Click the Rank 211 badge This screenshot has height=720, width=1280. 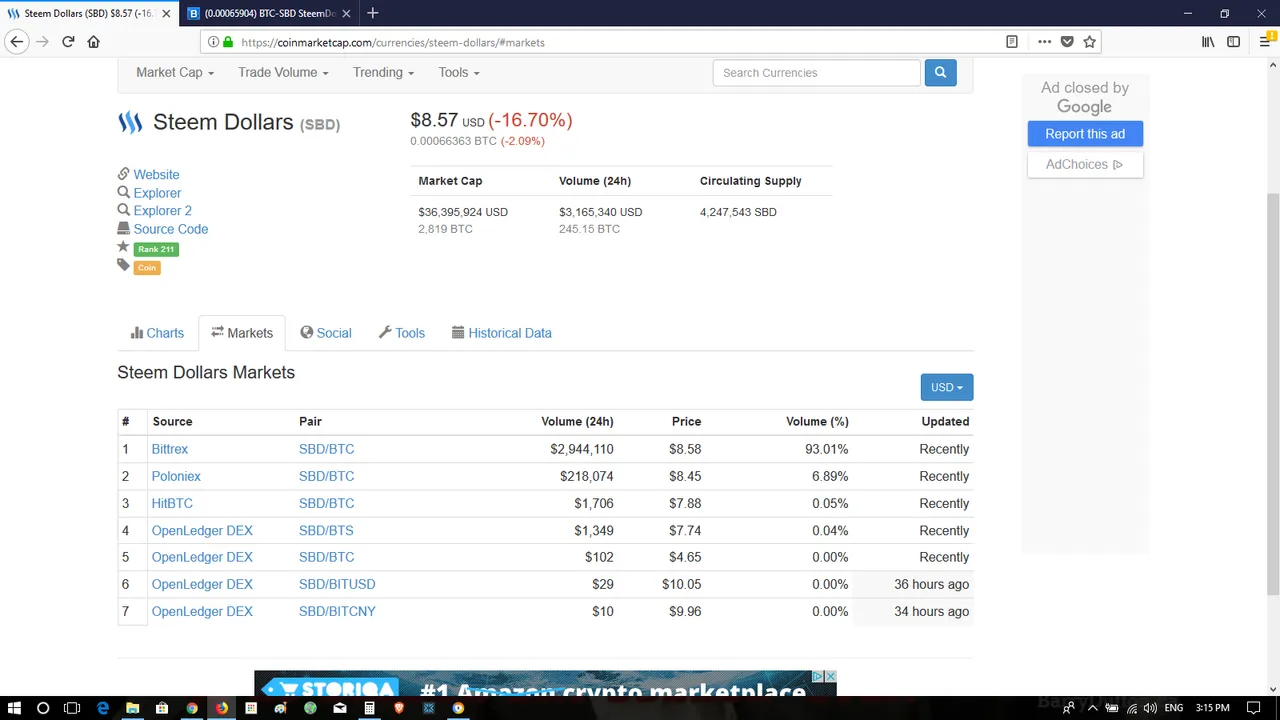(x=156, y=249)
